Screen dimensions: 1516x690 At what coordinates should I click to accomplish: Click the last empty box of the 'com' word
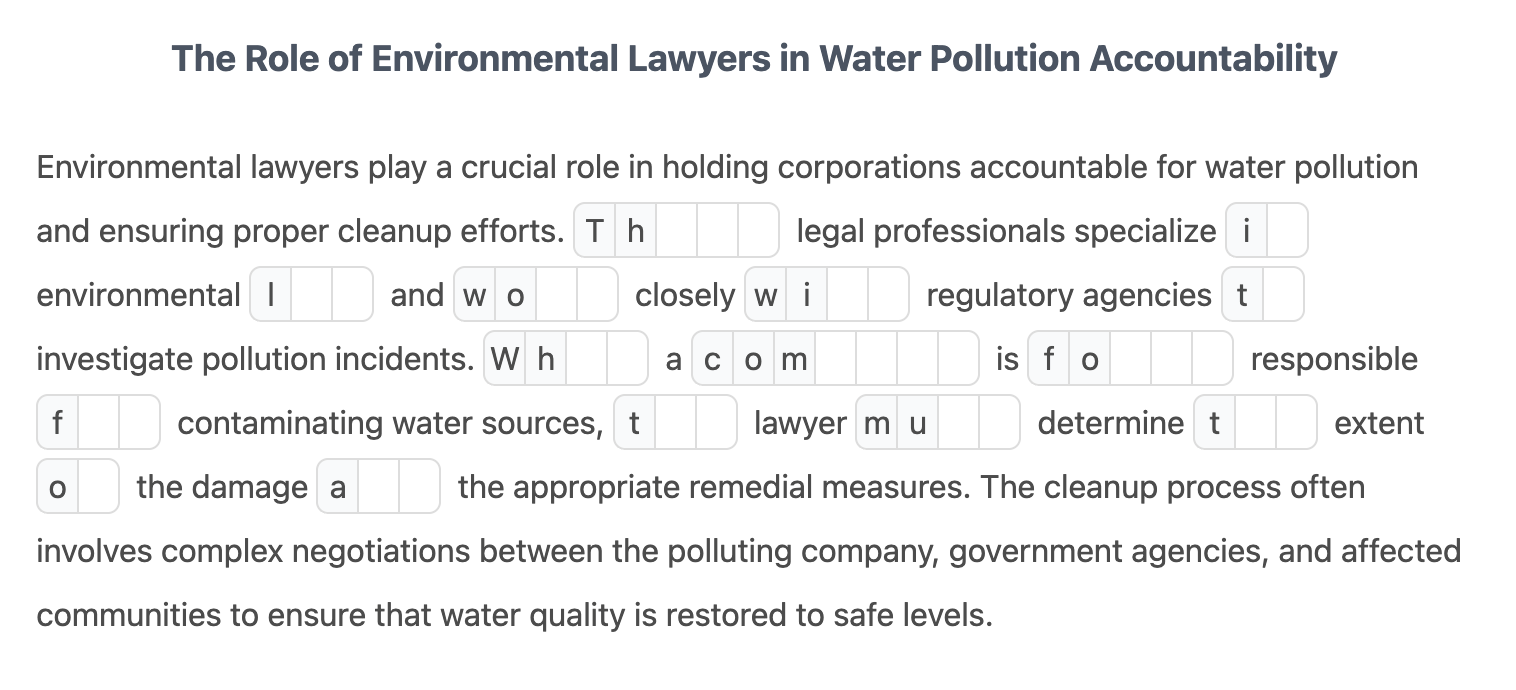coord(957,359)
